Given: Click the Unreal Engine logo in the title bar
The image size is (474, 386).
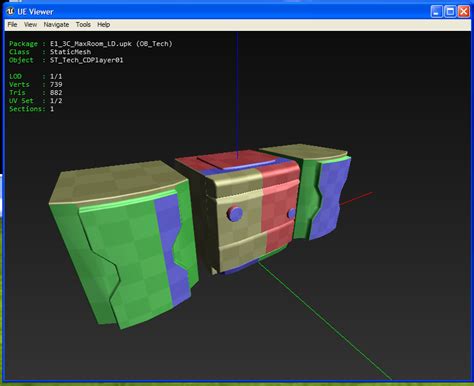Looking at the screenshot, I should (10, 12).
